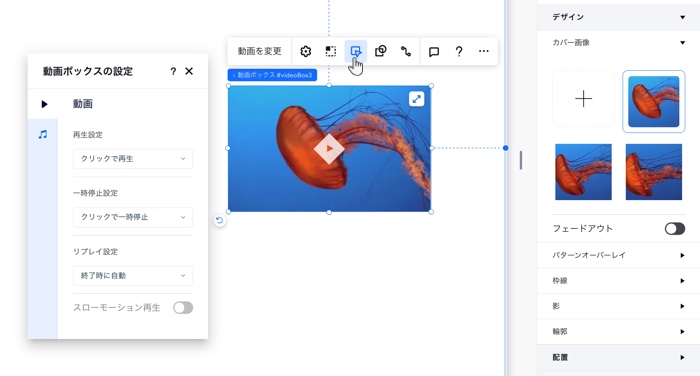700x376 pixels.
Task: Expand the 輪郭 section
Action: pyautogui.click(x=619, y=332)
